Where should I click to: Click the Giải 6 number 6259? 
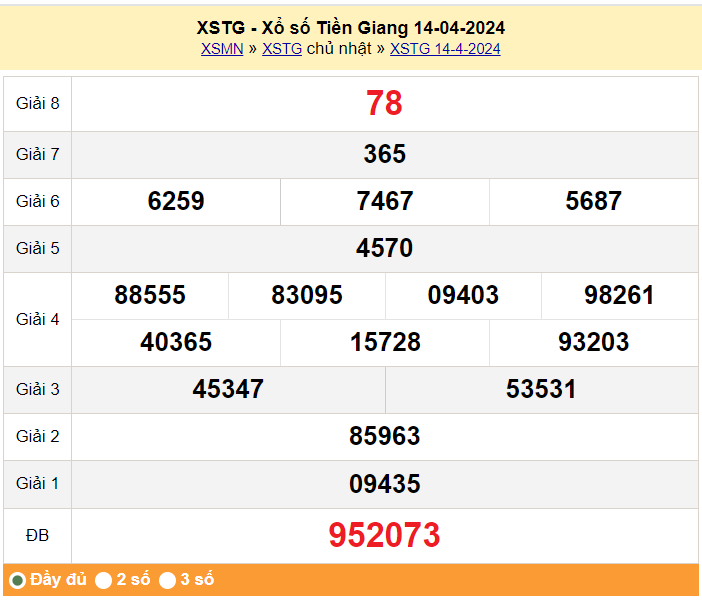176,201
